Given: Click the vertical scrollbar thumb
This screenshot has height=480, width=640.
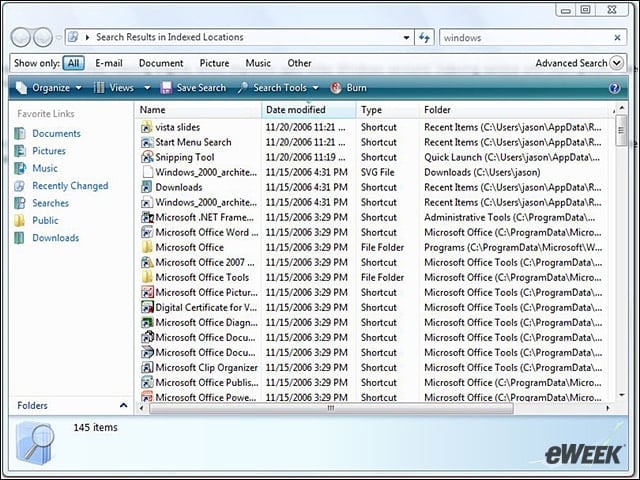Looking at the screenshot, I should (621, 131).
